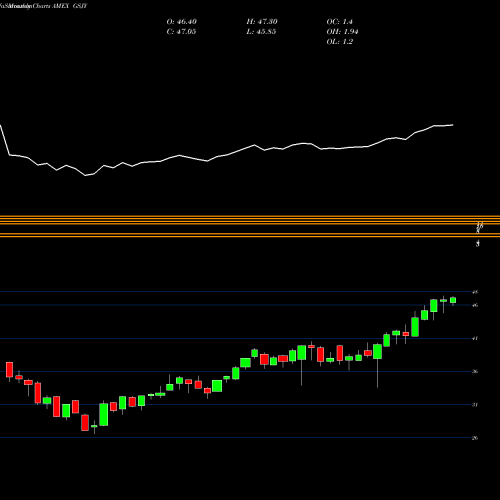Viewport: 500px width, 500px height.
Task: Click the 26 price axis label
Action: [x=475, y=438]
